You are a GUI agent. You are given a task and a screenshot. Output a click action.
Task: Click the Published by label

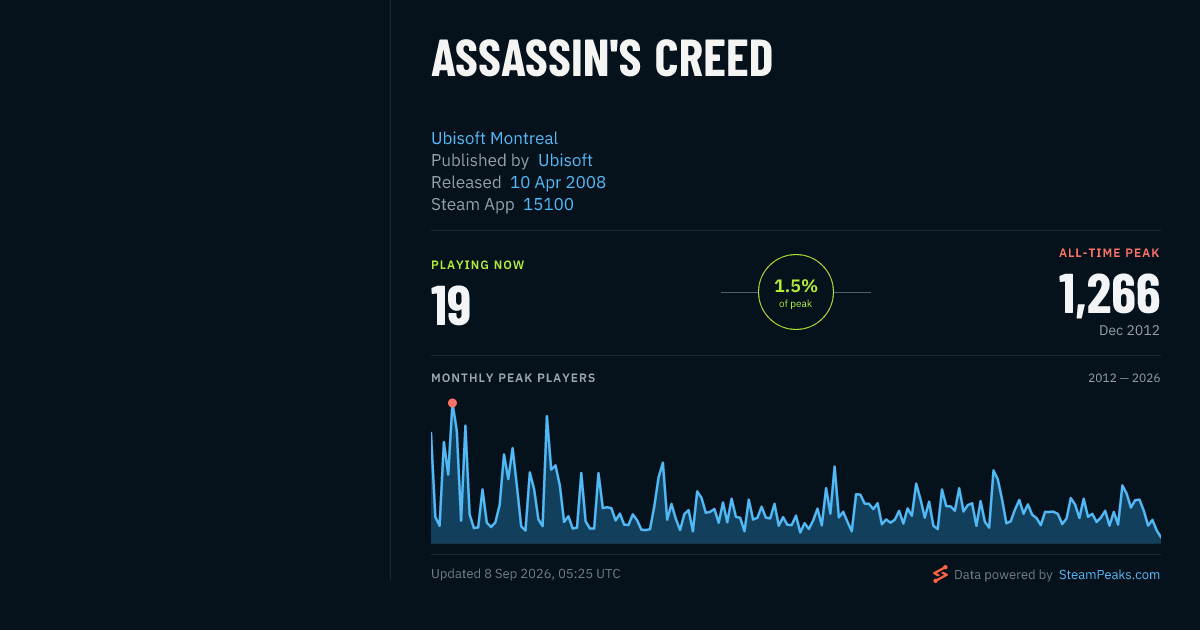coord(480,160)
